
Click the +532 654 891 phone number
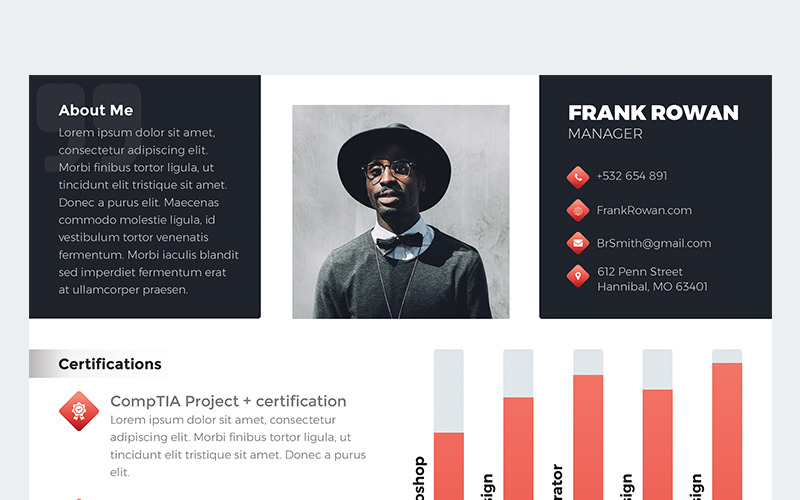pyautogui.click(x=631, y=176)
